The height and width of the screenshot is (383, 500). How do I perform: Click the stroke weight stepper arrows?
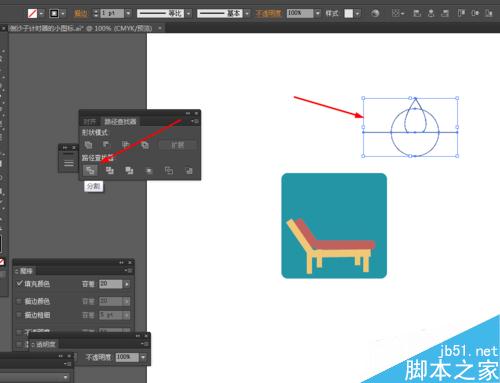point(96,13)
